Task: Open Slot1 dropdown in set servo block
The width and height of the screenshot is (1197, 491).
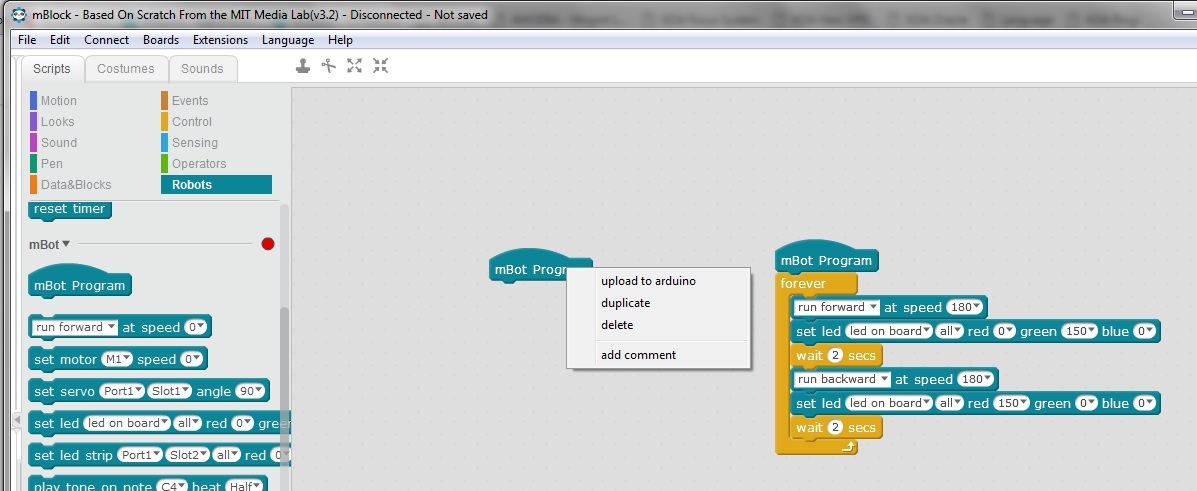Action: pyautogui.click(x=169, y=391)
